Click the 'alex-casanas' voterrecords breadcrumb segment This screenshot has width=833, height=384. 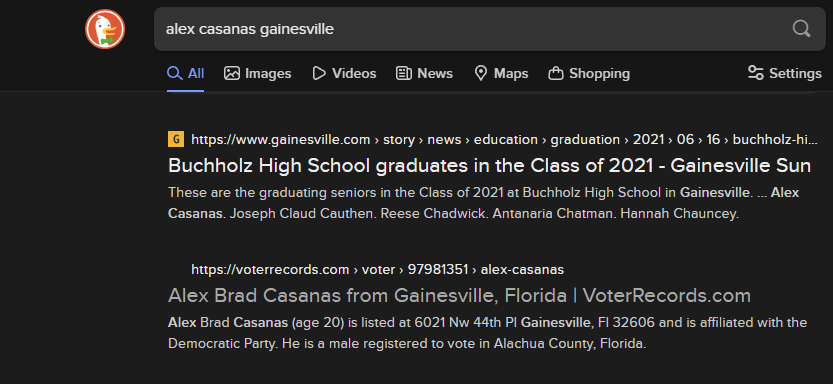522,270
